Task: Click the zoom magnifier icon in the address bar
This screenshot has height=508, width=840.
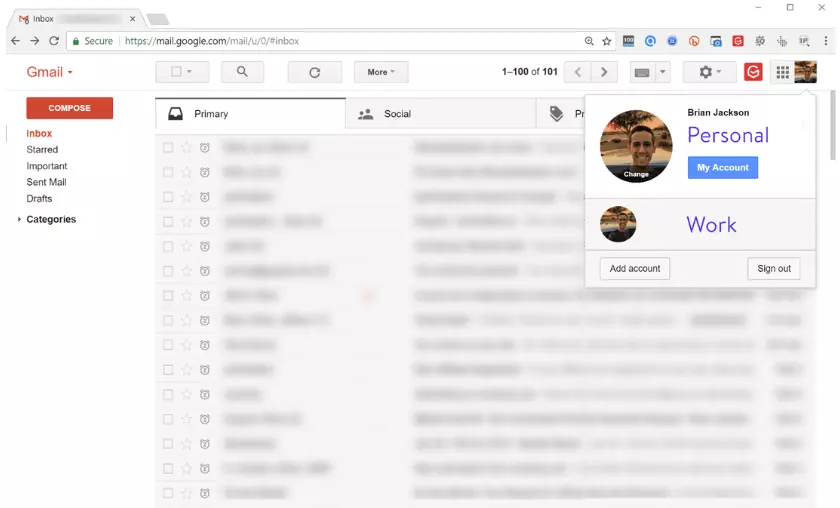Action: point(589,41)
